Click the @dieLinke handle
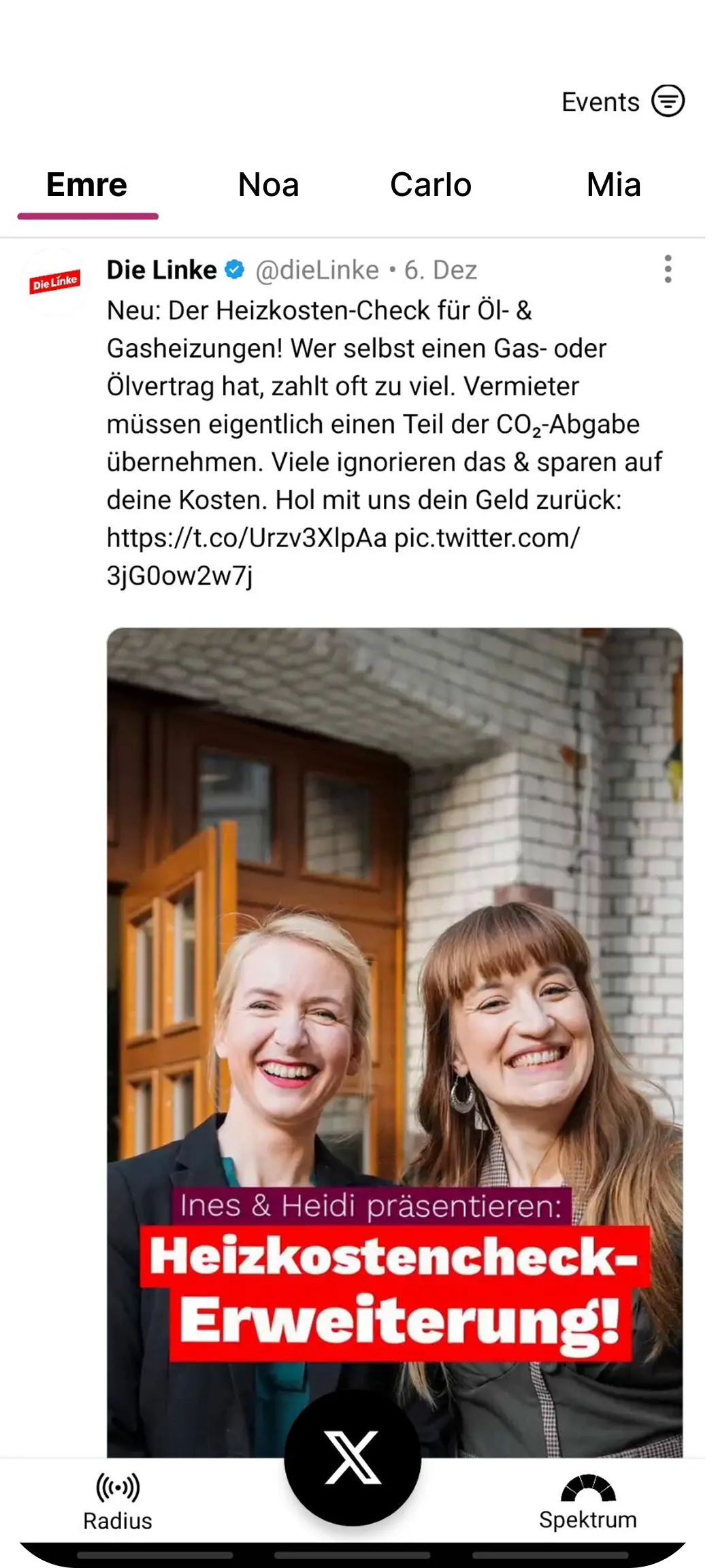Image resolution: width=716 pixels, height=1568 pixels. (x=317, y=270)
